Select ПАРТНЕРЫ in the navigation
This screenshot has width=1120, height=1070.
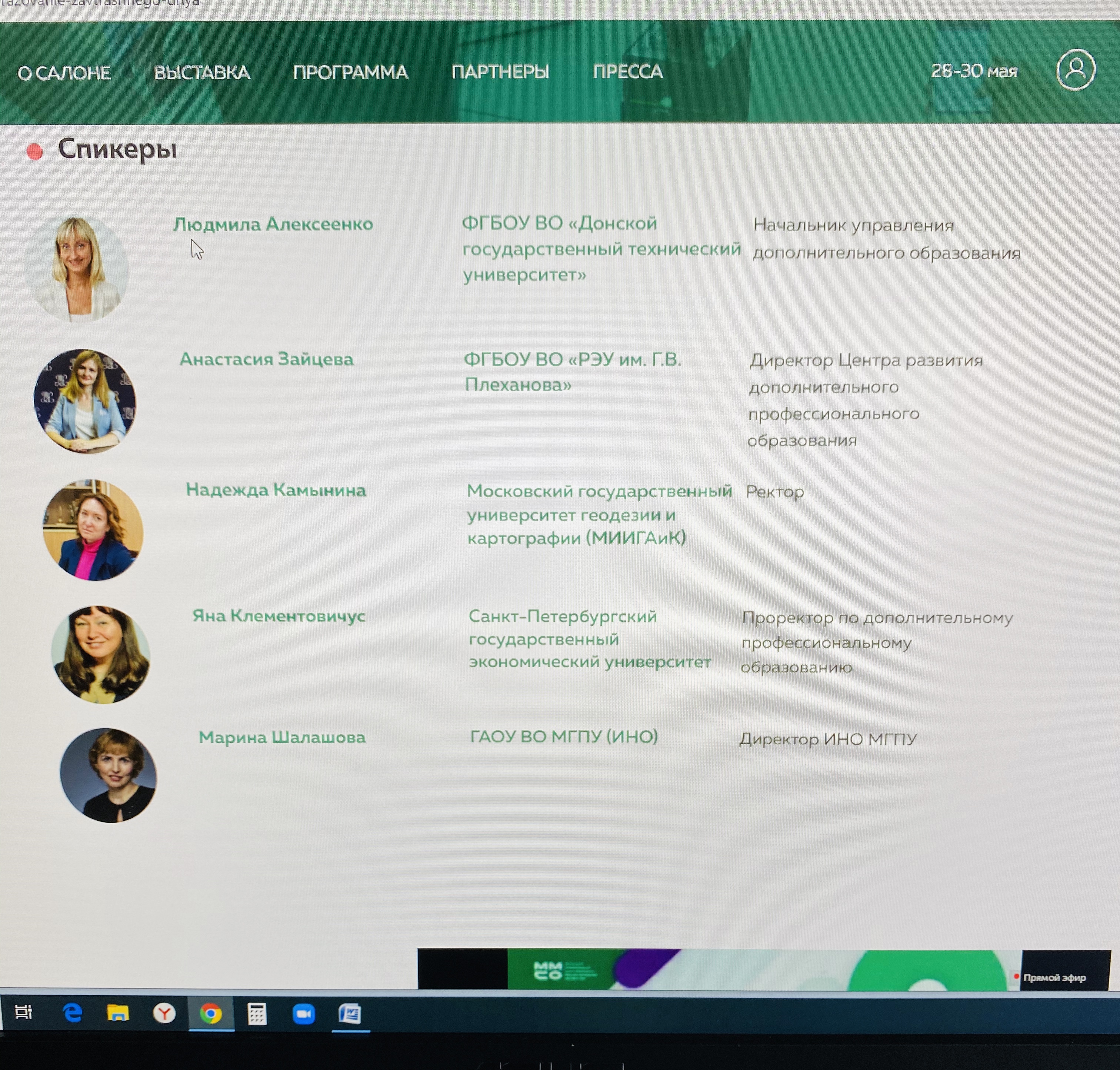[x=500, y=71]
